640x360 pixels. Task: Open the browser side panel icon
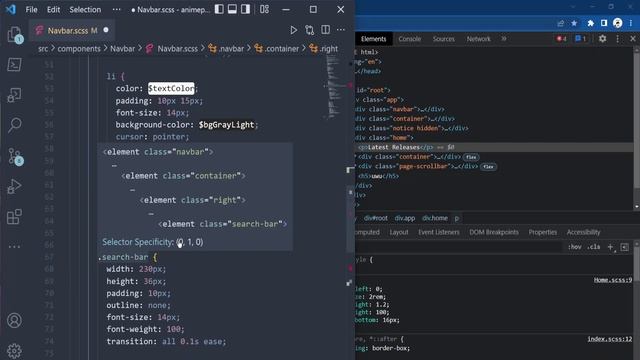604,23
